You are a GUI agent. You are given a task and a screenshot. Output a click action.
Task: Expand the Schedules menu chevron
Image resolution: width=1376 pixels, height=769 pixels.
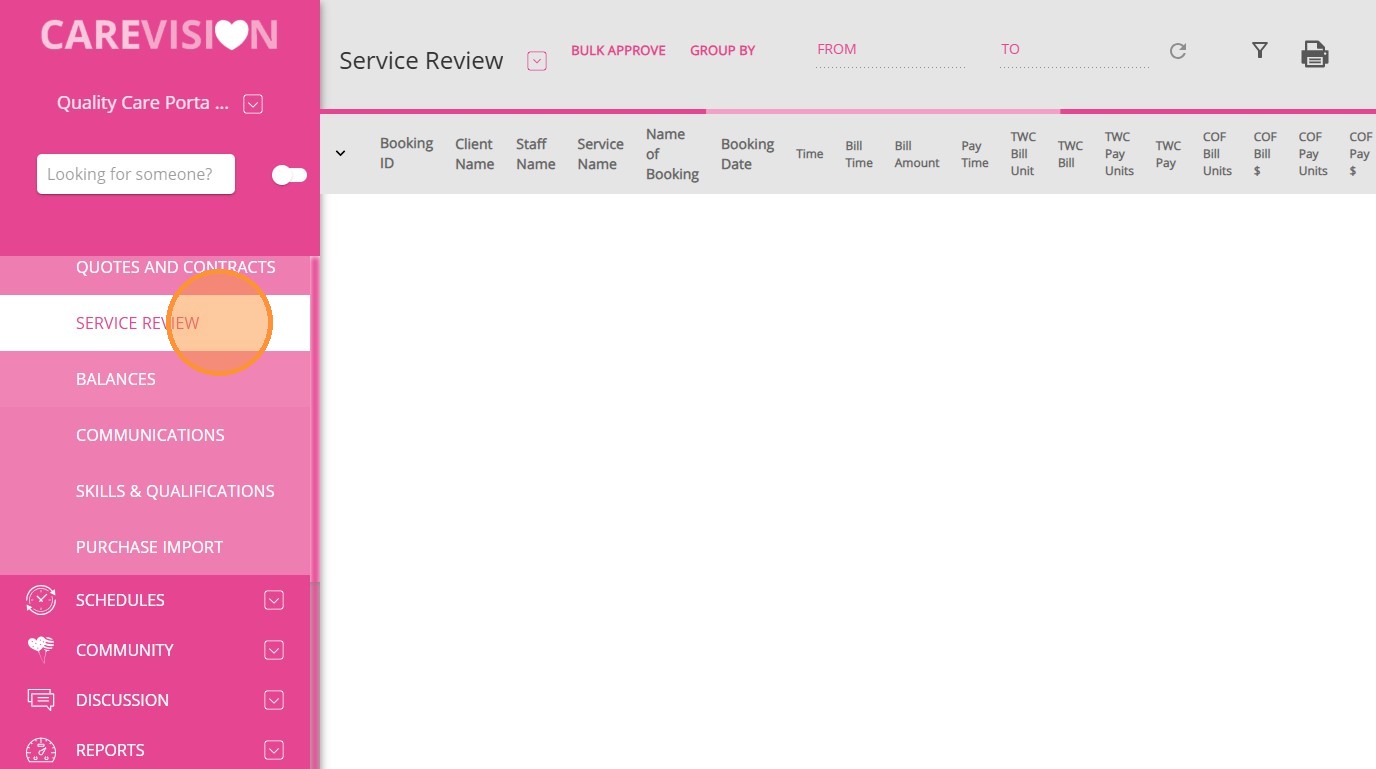274,600
